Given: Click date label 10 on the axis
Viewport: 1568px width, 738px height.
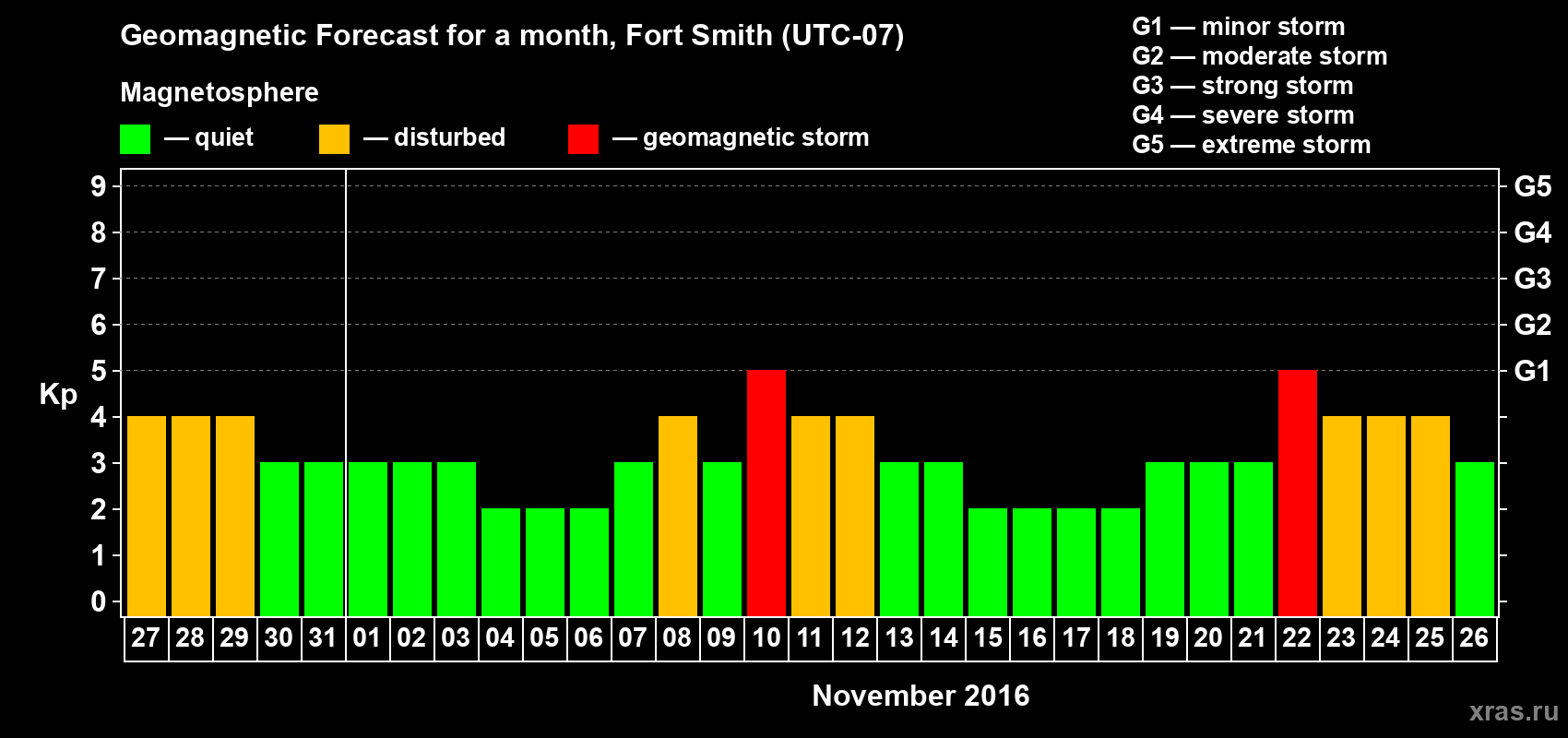Looking at the screenshot, I should click(766, 638).
